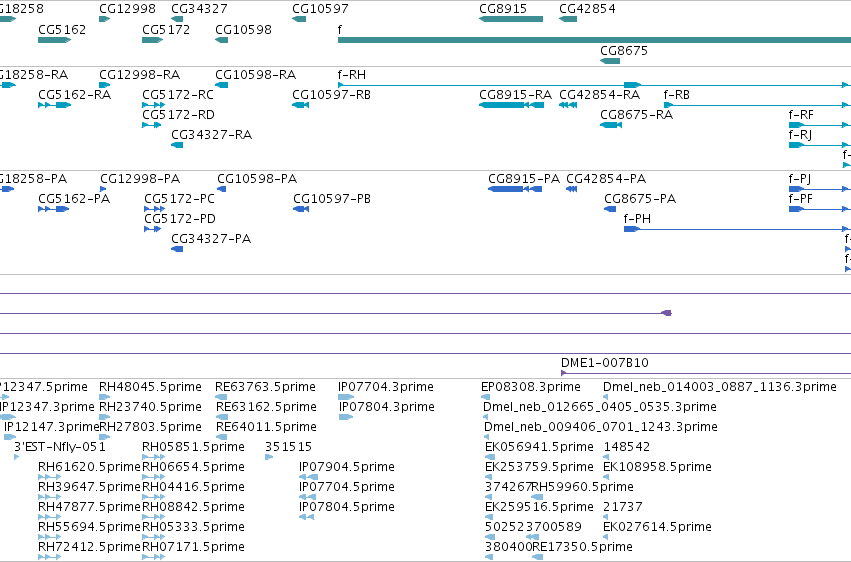Select the CG5172 gene glyph
851x562 pixels.
[153, 40]
